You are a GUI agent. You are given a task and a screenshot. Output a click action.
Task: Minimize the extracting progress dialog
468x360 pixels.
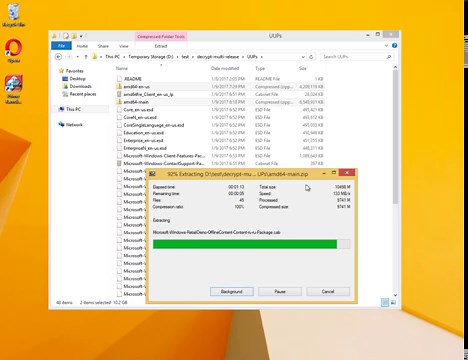tap(324, 173)
